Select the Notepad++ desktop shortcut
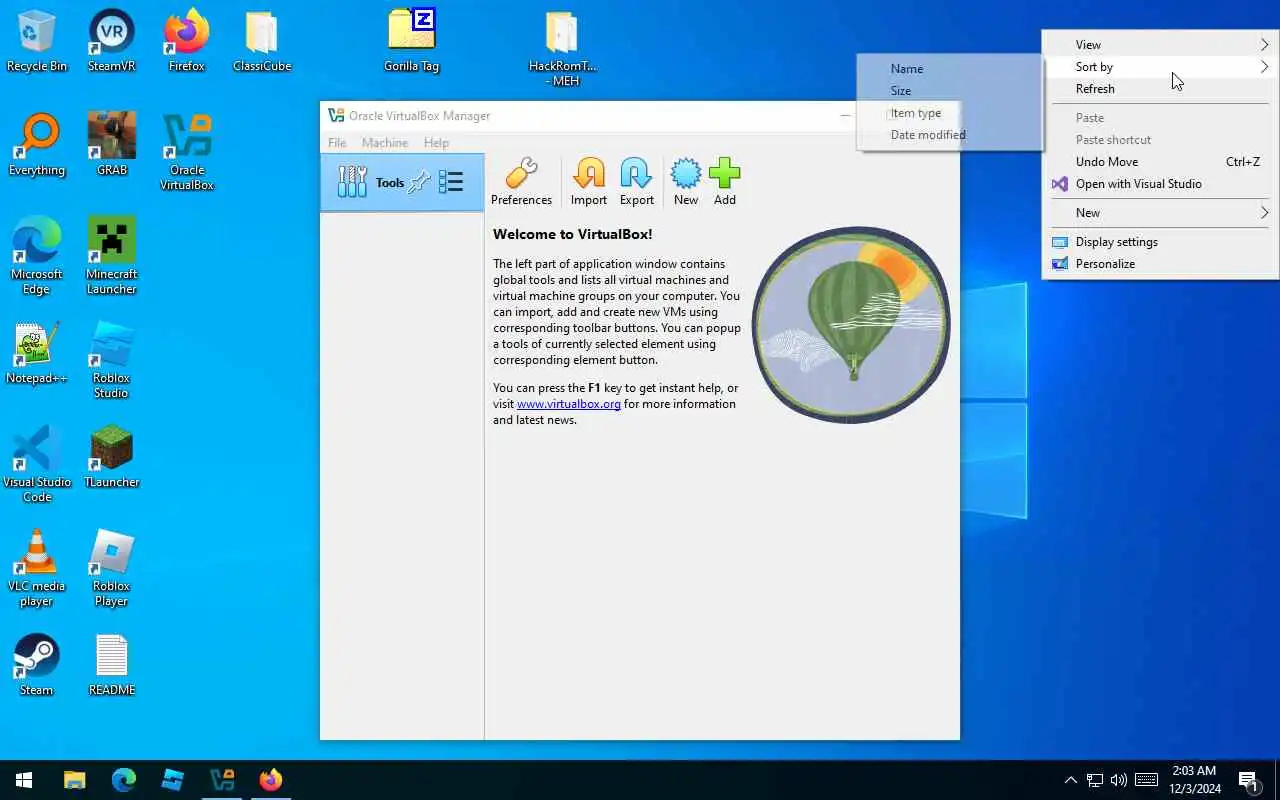This screenshot has width=1280, height=800. [x=37, y=354]
